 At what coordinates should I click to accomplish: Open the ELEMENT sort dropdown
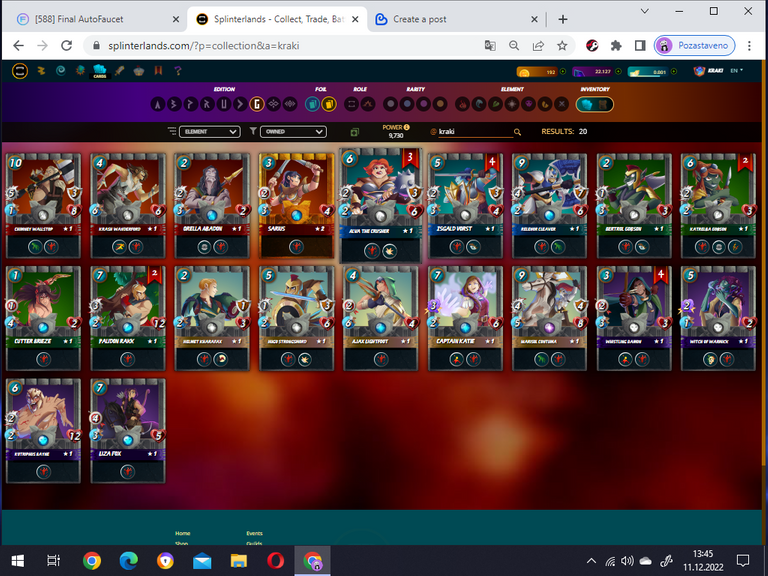tap(209, 131)
